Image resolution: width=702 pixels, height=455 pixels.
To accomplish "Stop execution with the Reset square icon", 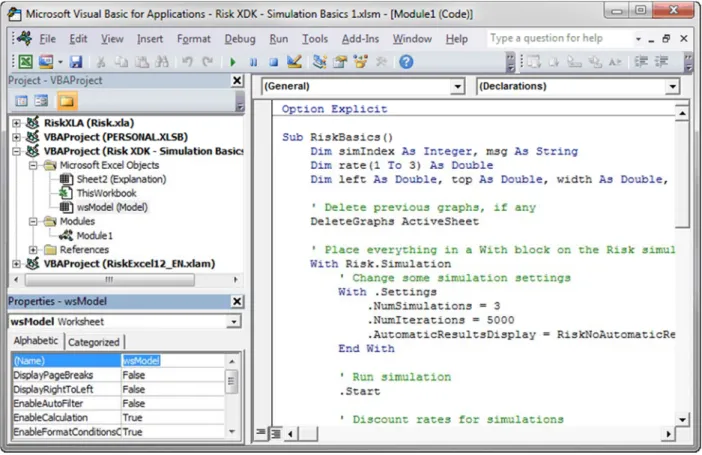I will [x=274, y=62].
